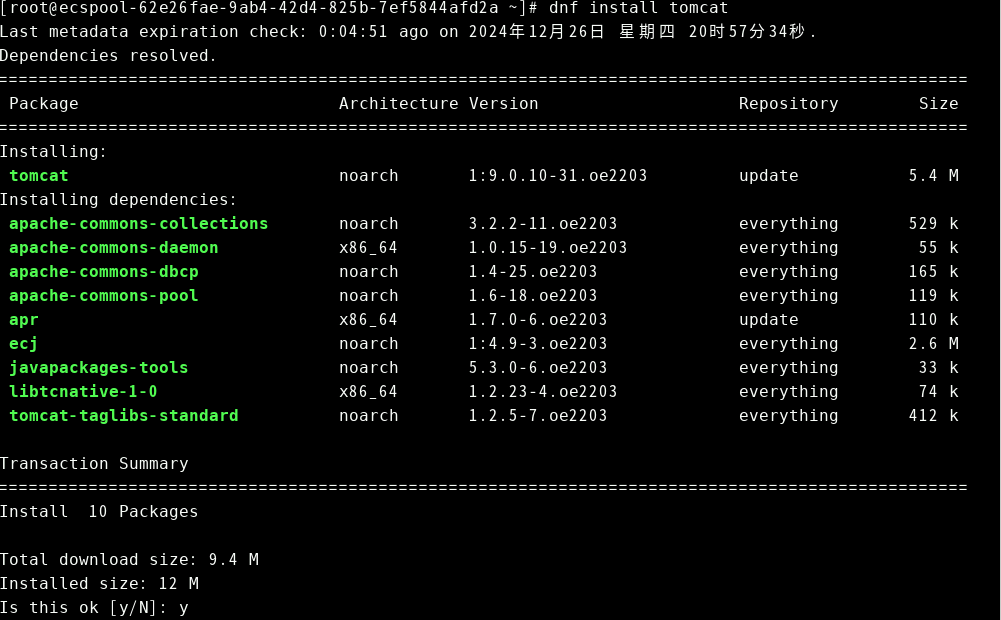Click version '1:4.9-3.oe2203'
The height and width of the screenshot is (620, 1001).
coord(538,344)
